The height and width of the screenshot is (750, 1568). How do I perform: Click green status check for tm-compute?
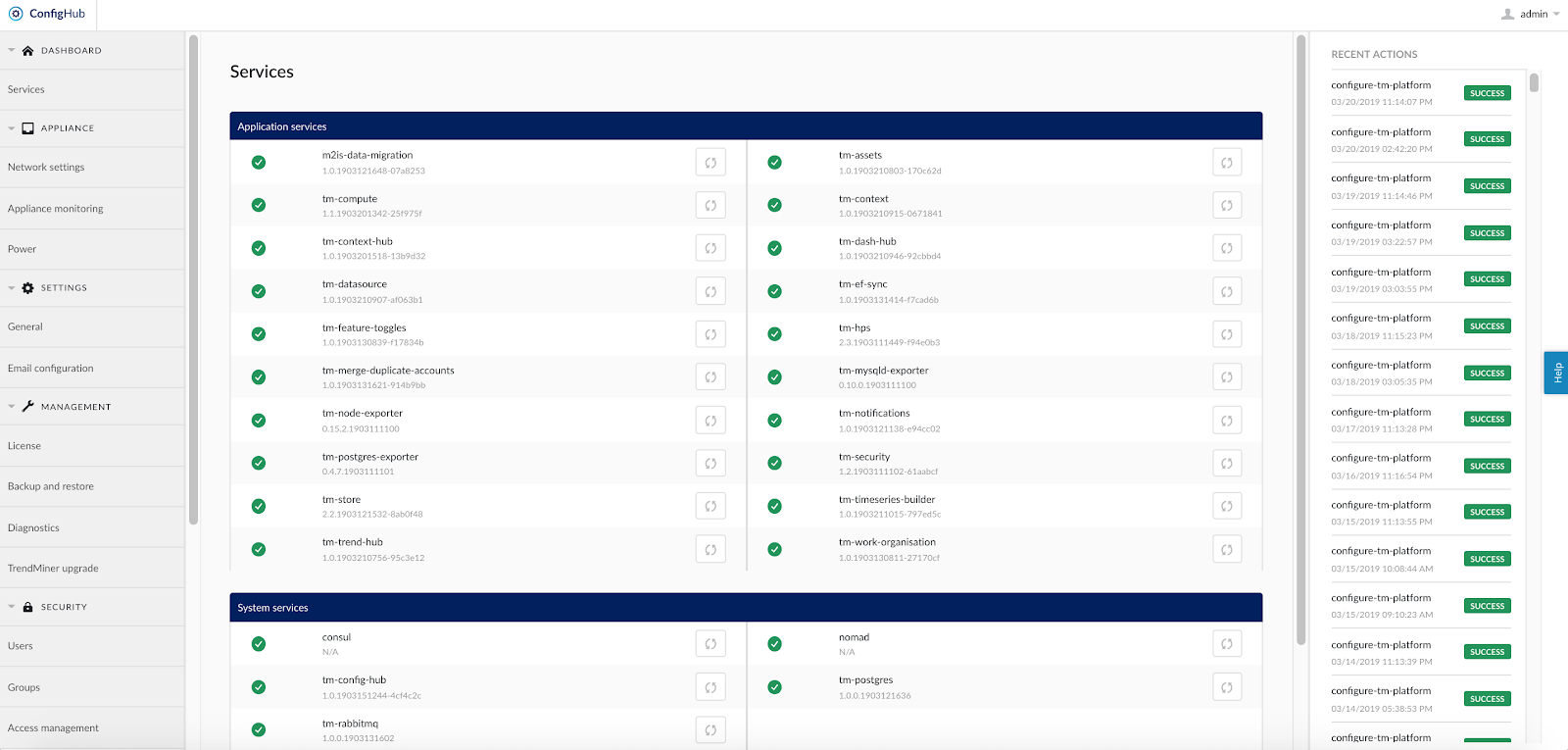tap(259, 205)
